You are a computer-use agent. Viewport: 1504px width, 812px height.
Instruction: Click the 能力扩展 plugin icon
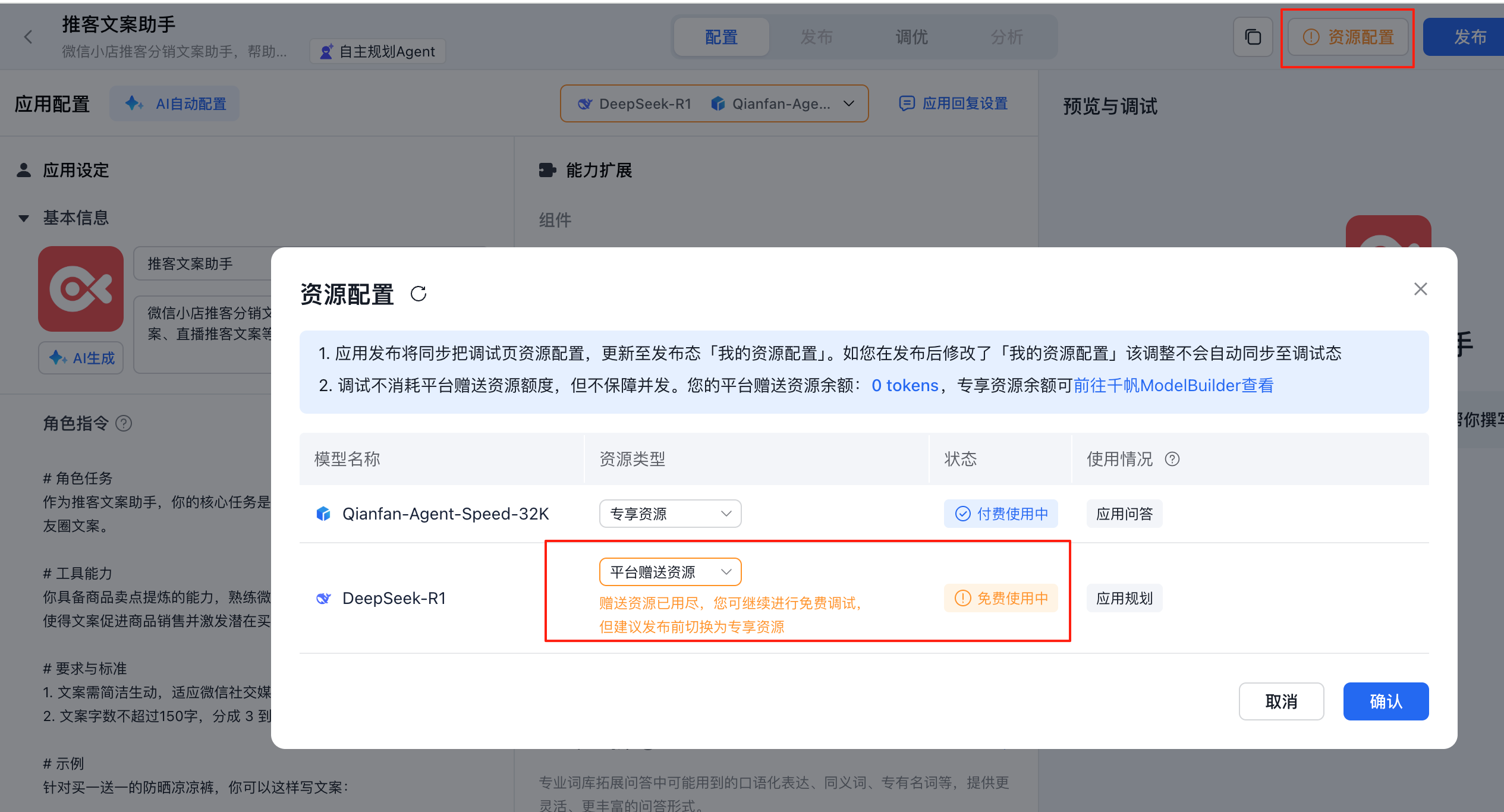tap(548, 170)
